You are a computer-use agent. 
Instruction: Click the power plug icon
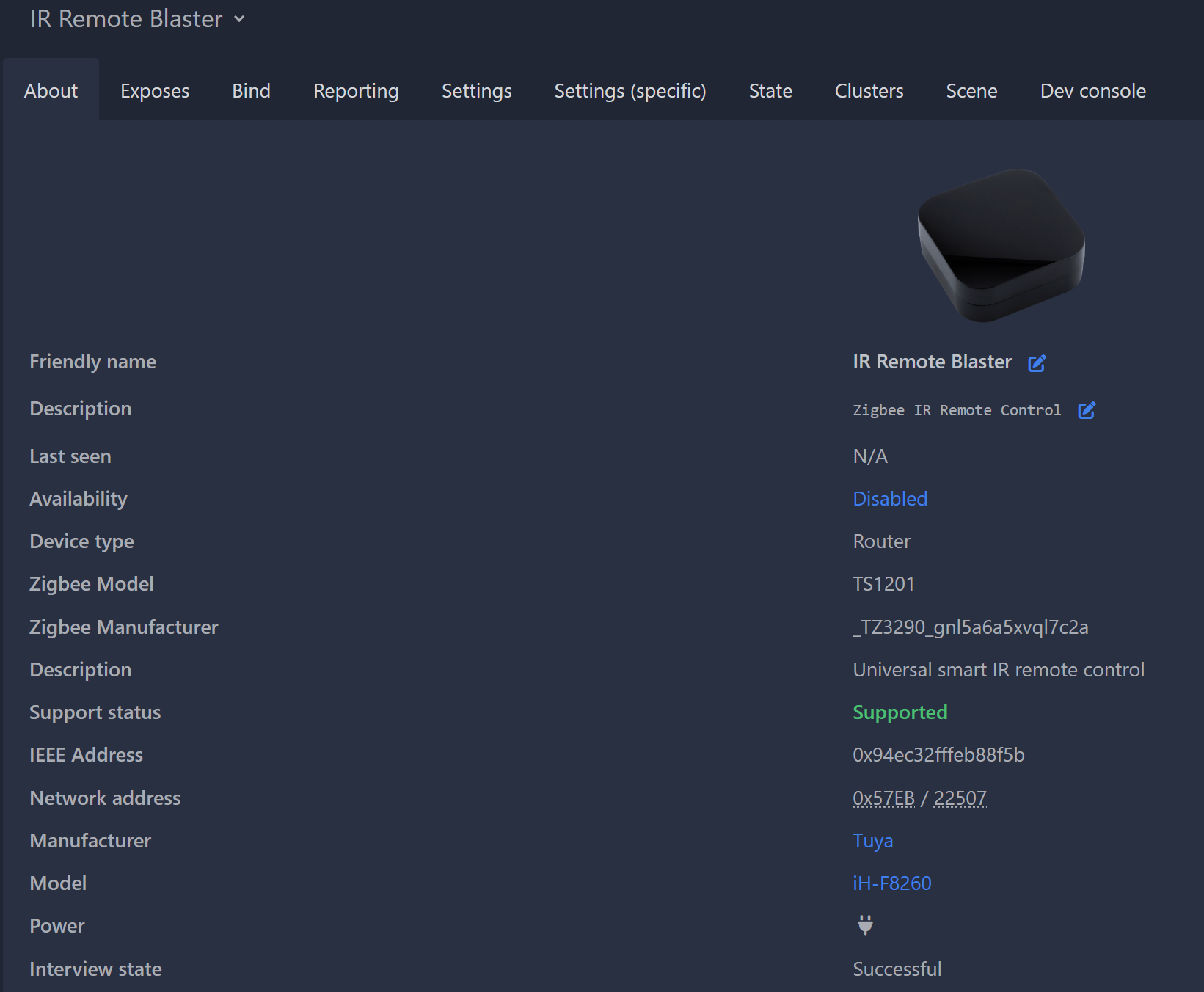coord(866,925)
